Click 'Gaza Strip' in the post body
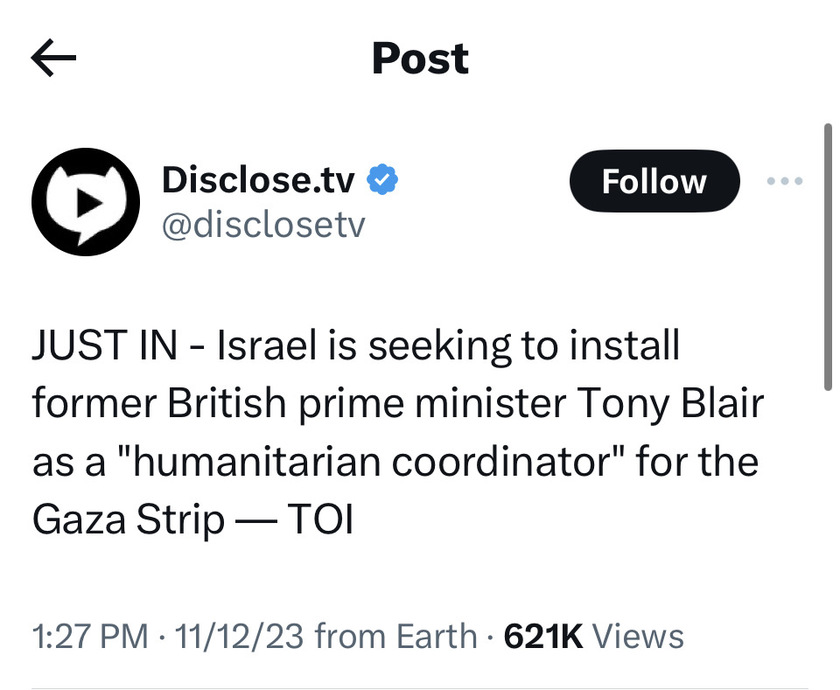 pyautogui.click(x=129, y=520)
